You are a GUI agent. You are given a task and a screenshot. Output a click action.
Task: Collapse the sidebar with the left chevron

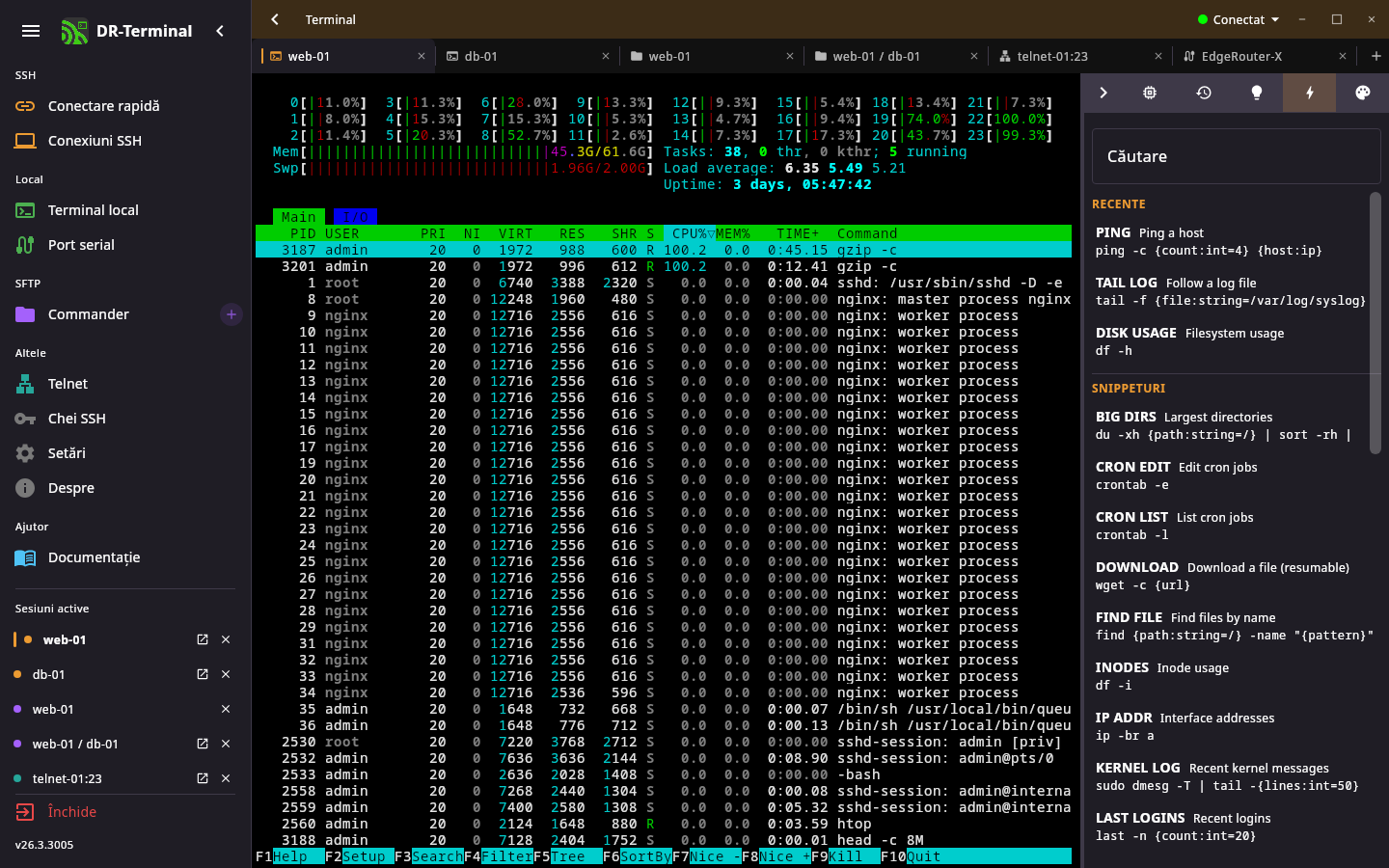point(220,31)
